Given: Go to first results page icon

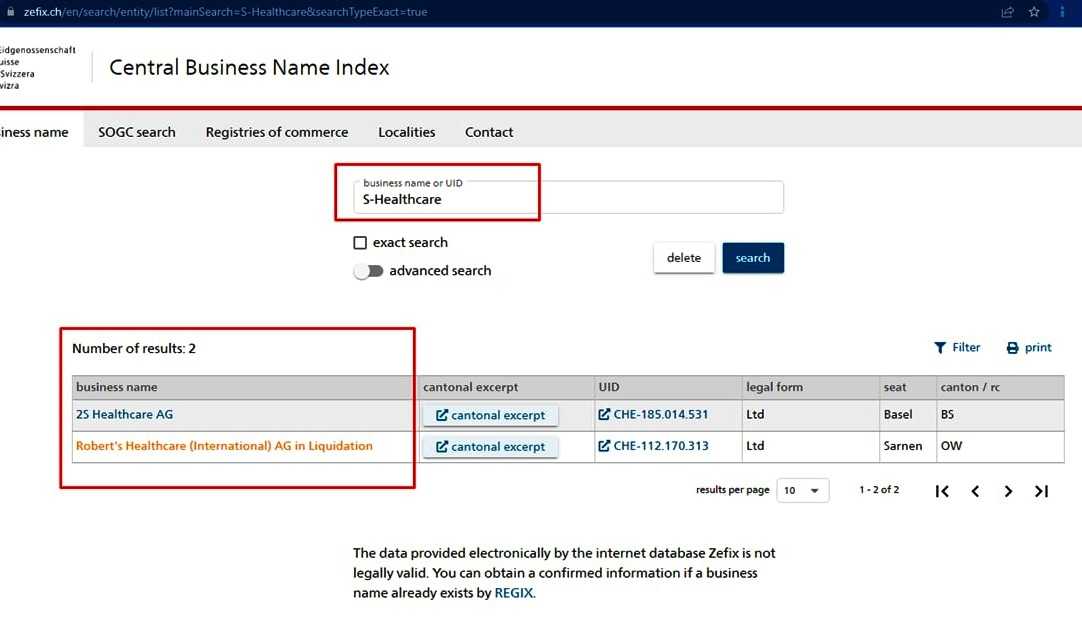Looking at the screenshot, I should (x=942, y=491).
